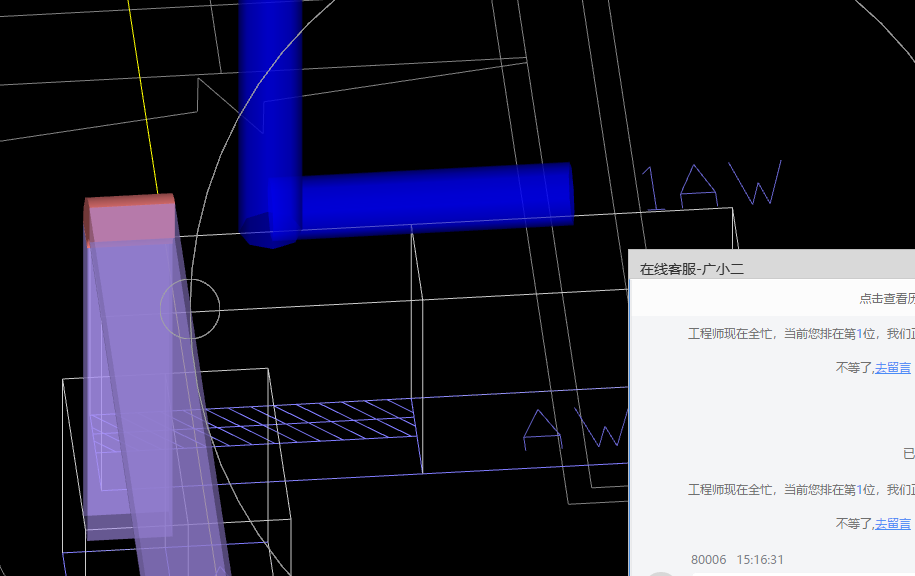The height and width of the screenshot is (576, 915).
Task: Select the red top cap of the purple column
Action: (x=131, y=218)
